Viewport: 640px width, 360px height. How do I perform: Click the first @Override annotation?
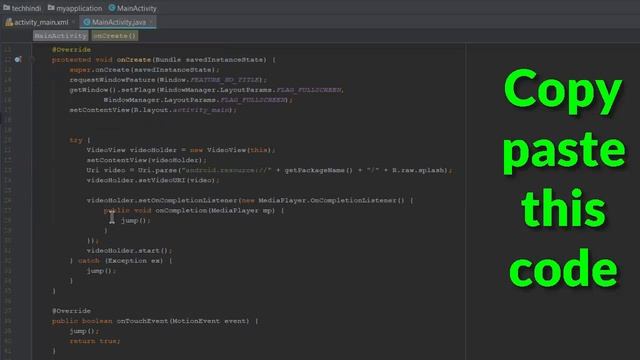tap(71, 50)
